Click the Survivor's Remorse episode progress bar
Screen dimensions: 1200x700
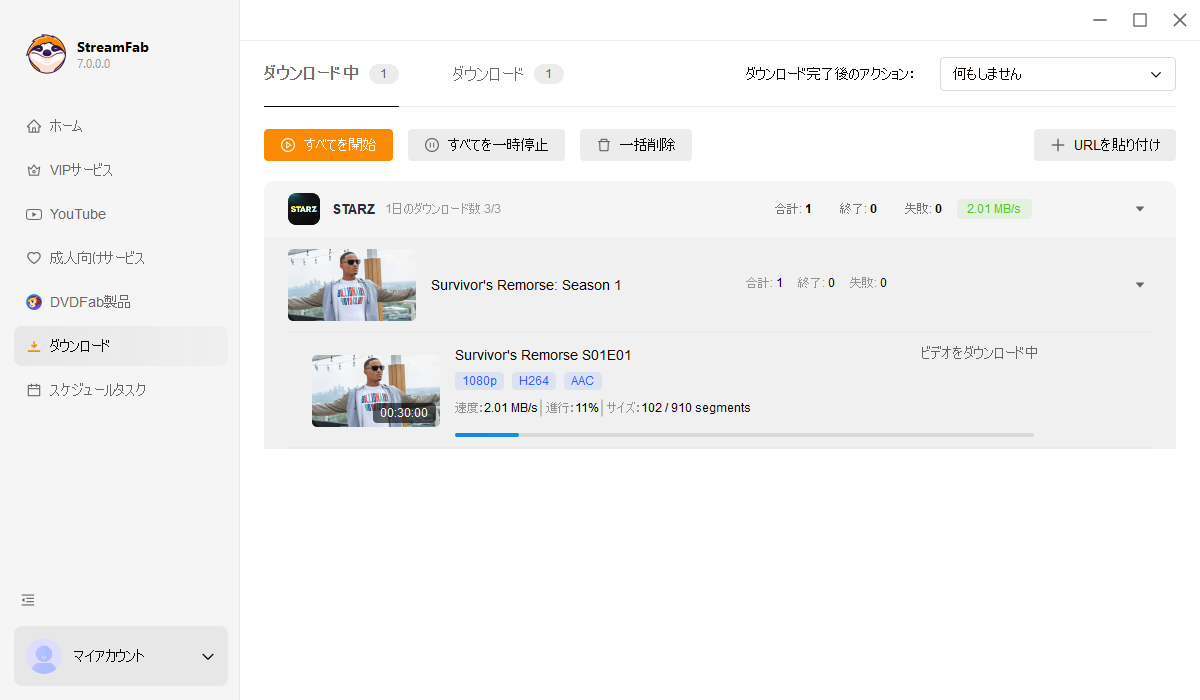coord(744,434)
